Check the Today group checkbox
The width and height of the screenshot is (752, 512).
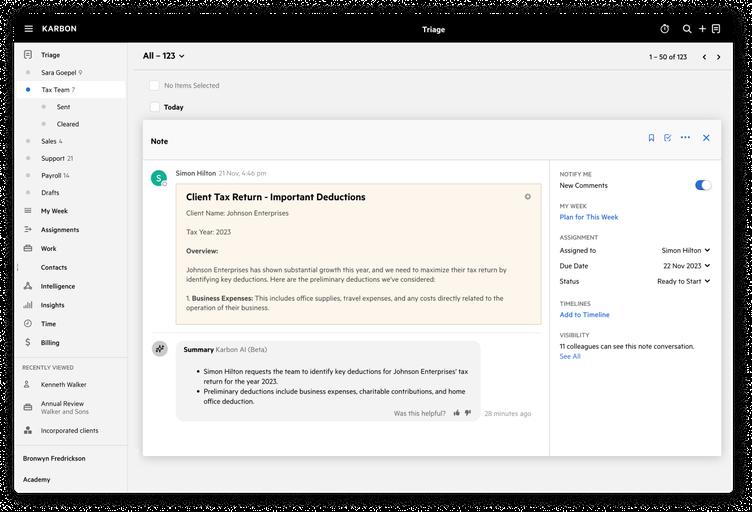(x=154, y=107)
